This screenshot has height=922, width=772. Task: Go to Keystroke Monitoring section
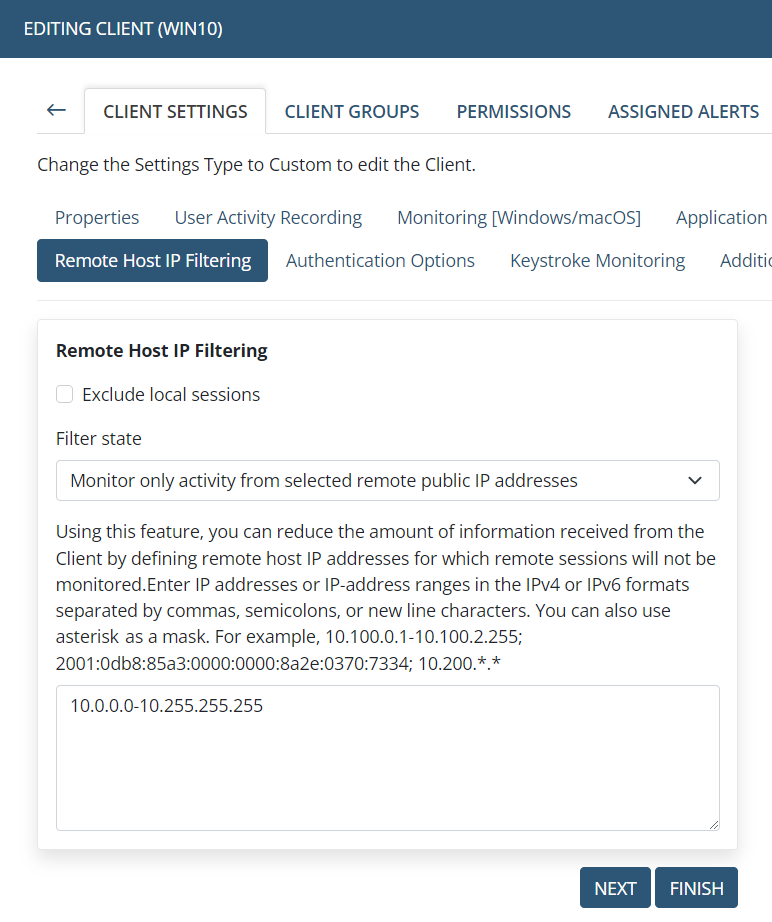[x=597, y=261]
